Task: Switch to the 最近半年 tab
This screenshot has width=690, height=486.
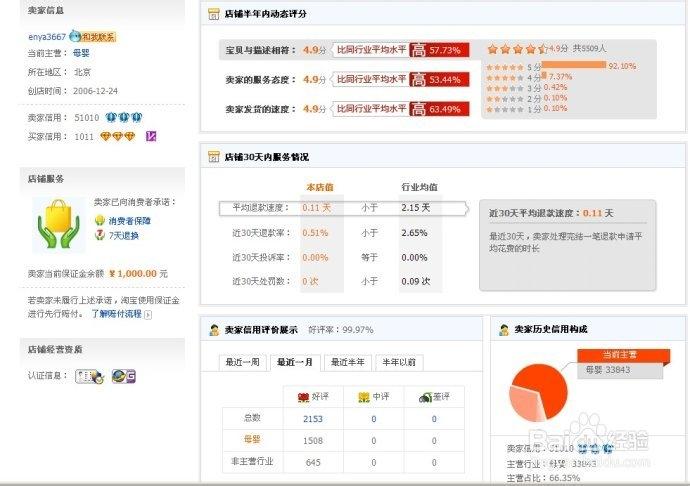Action: (x=348, y=363)
